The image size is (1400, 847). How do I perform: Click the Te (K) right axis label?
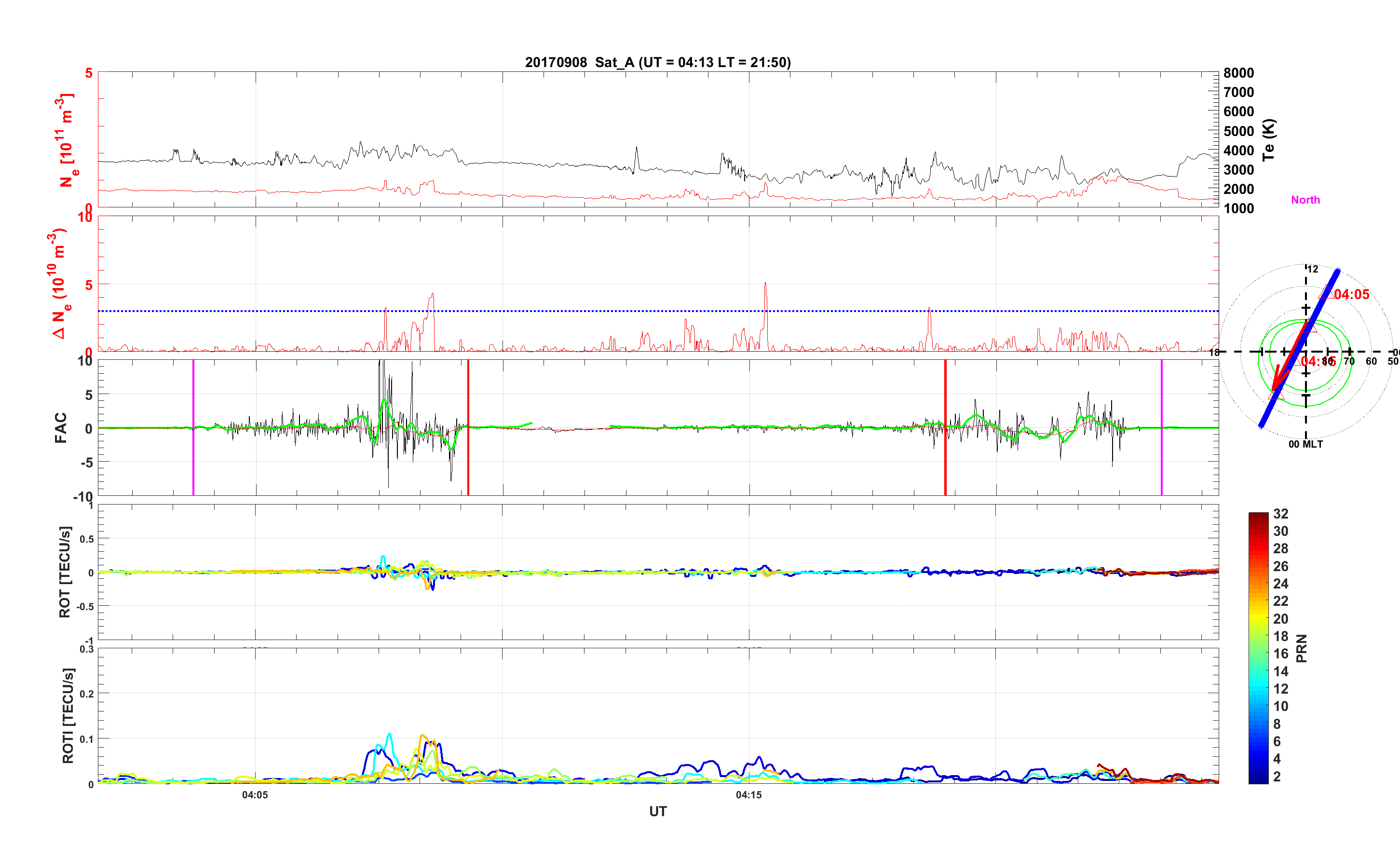1269,140
